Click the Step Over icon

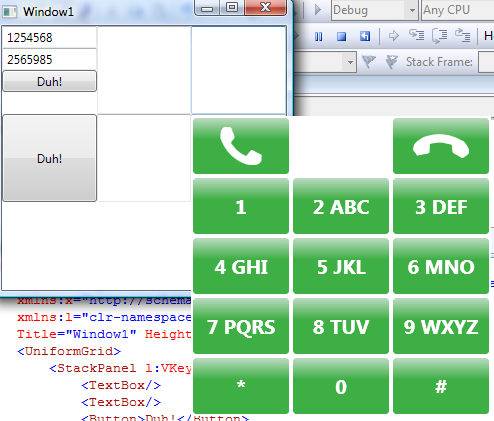click(440, 35)
